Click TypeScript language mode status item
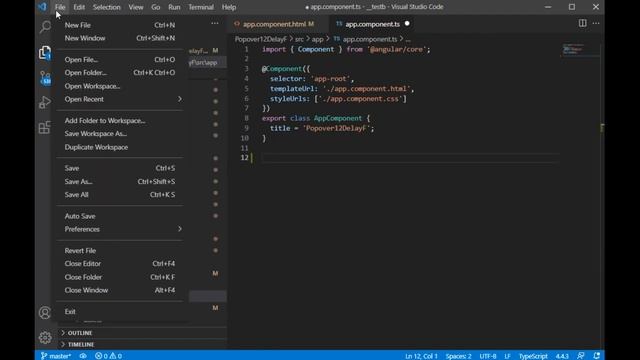The width and height of the screenshot is (640, 360). coord(533,356)
